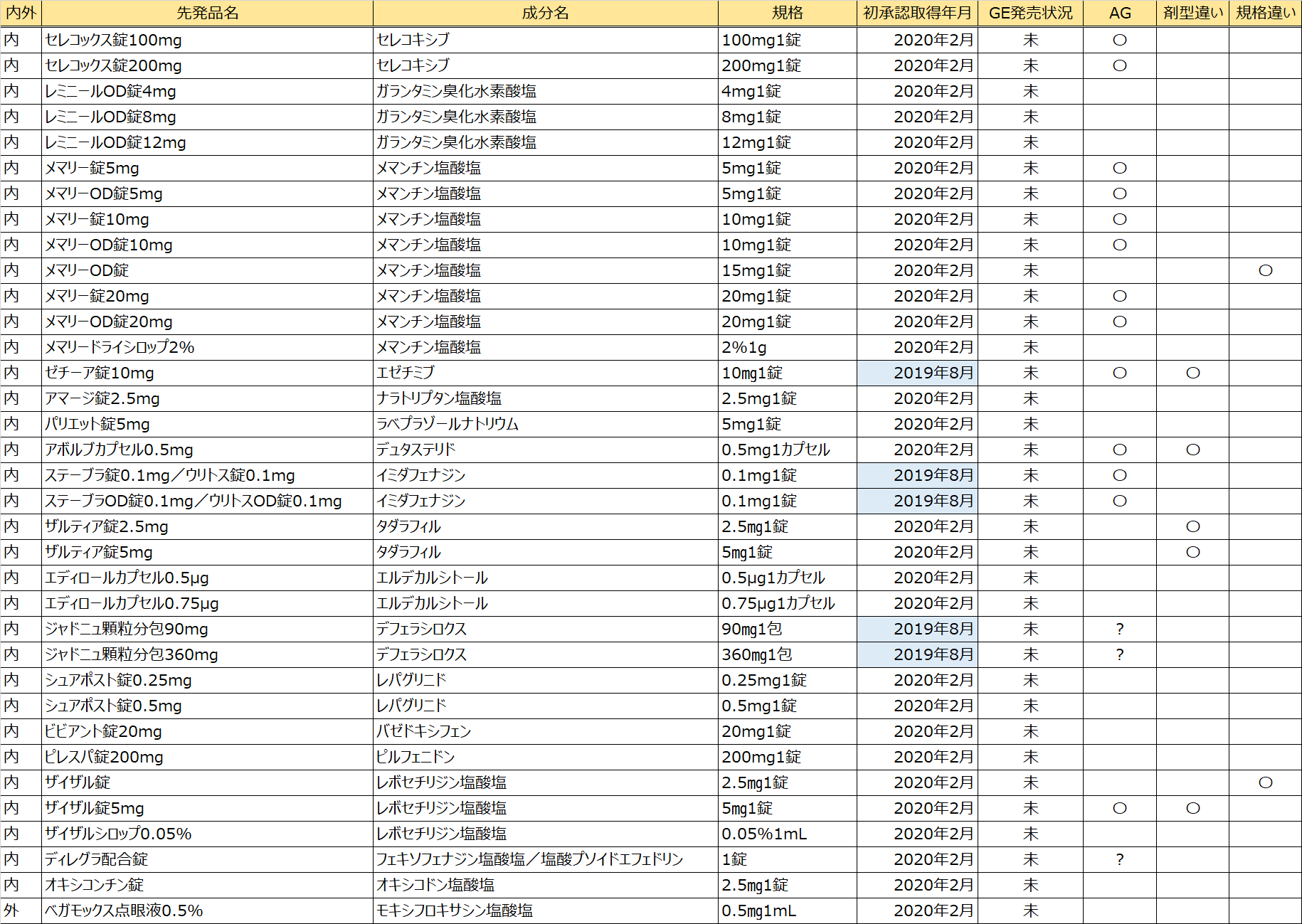Click cell レミニールOD錠12mg
The height and width of the screenshot is (924, 1302).
click(x=207, y=142)
